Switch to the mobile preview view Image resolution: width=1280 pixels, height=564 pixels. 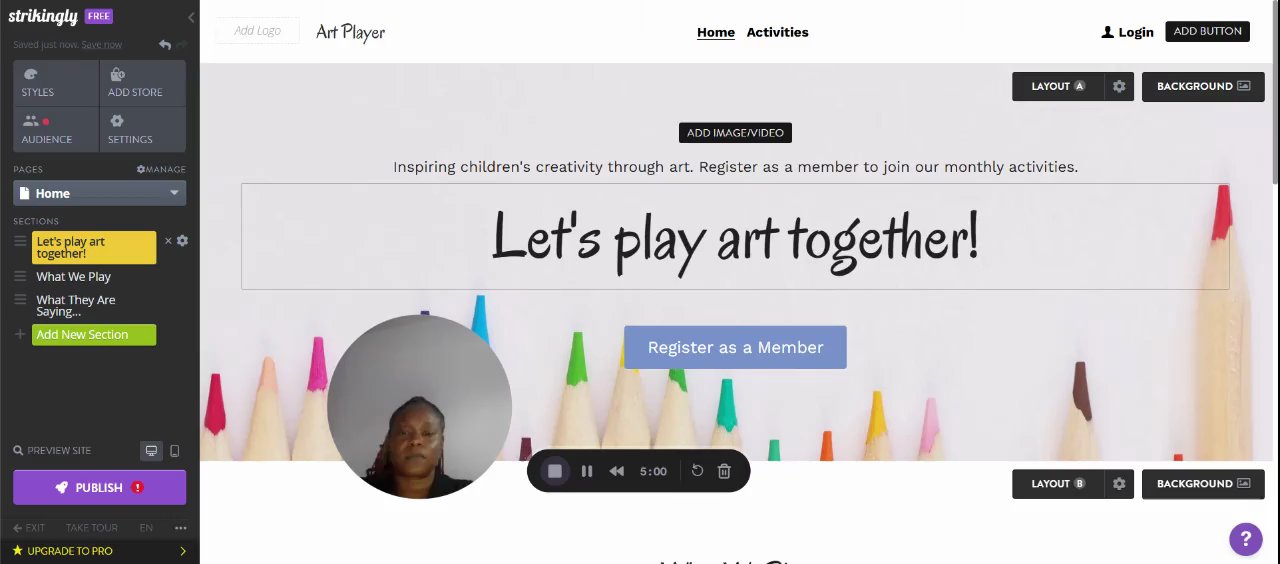175,451
